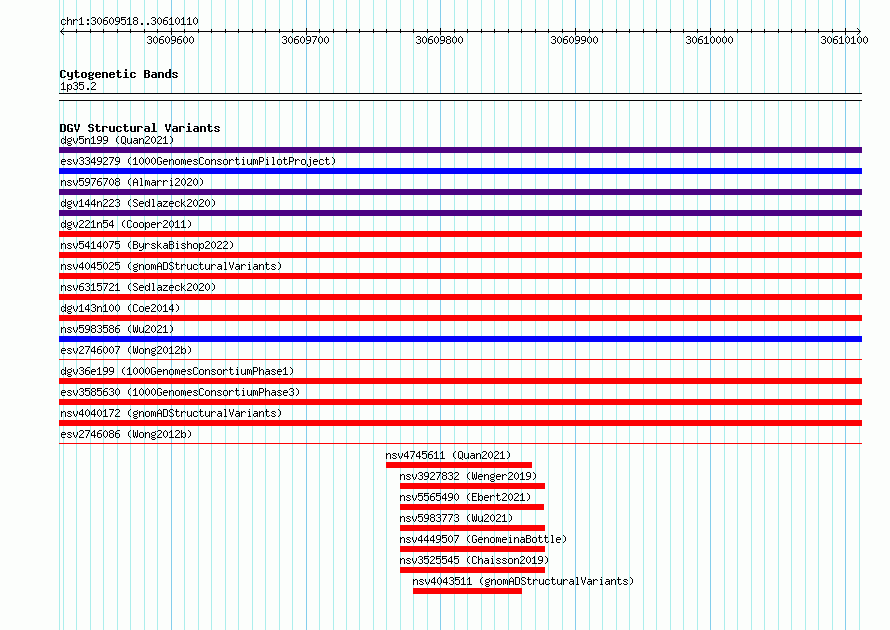Click the short red nsv4745611 bar

pos(459,465)
